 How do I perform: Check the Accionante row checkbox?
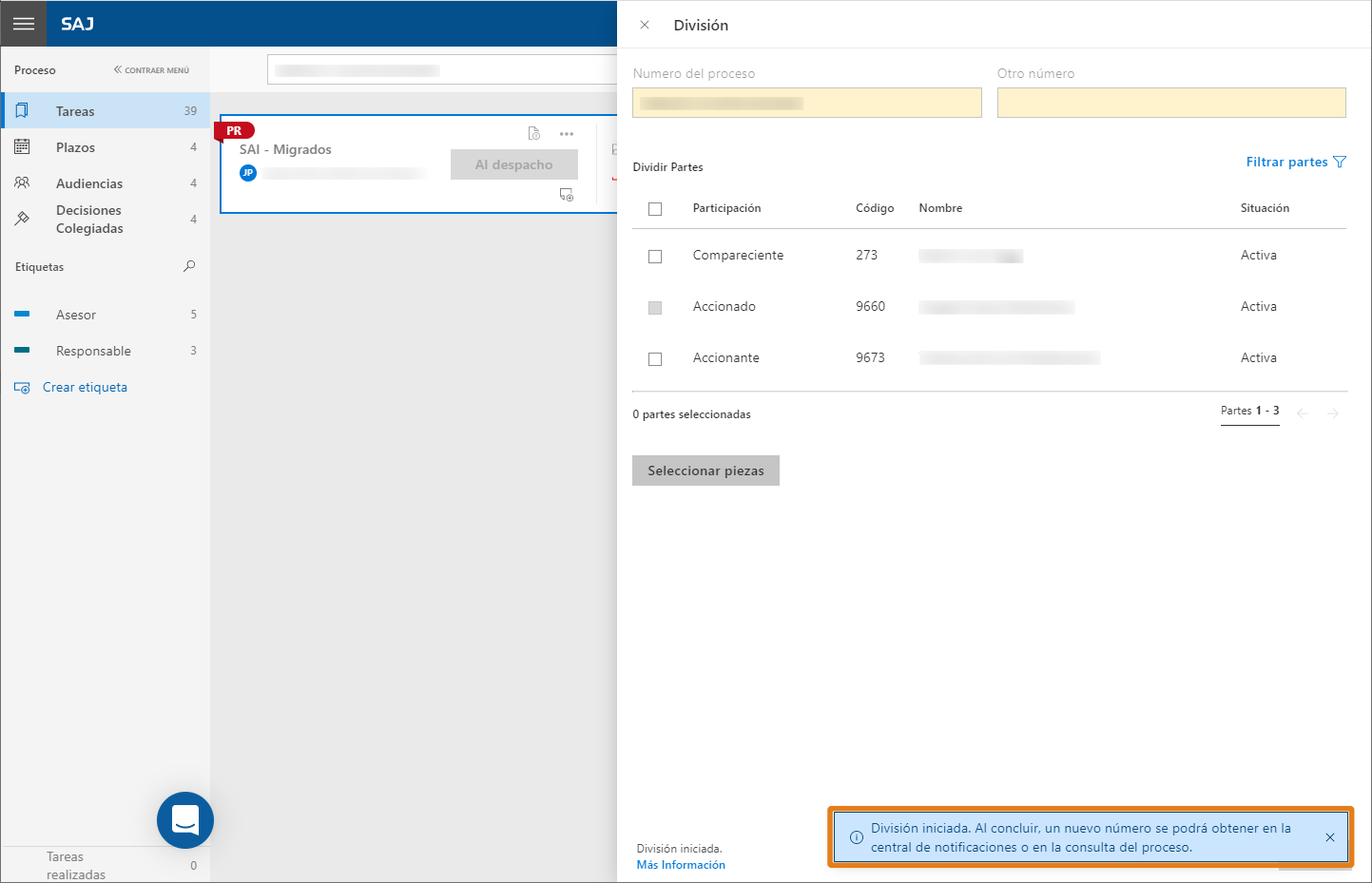tap(655, 359)
